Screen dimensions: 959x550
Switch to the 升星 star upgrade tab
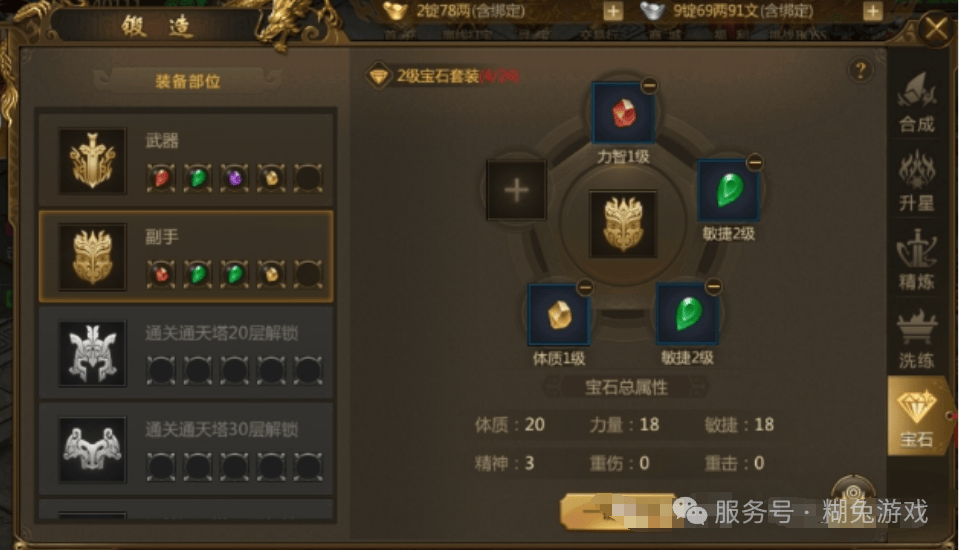(x=916, y=181)
